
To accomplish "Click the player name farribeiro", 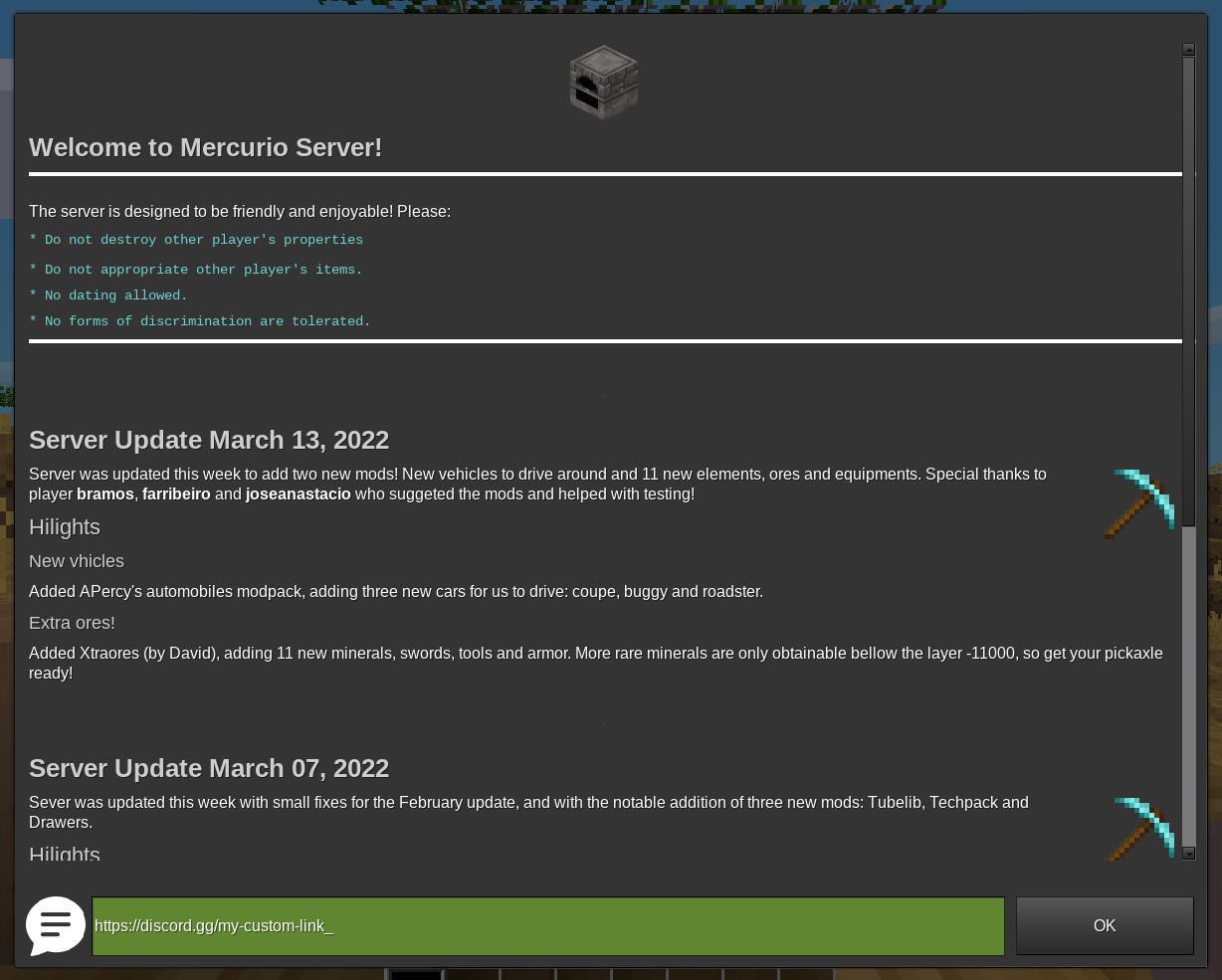I will click(176, 494).
